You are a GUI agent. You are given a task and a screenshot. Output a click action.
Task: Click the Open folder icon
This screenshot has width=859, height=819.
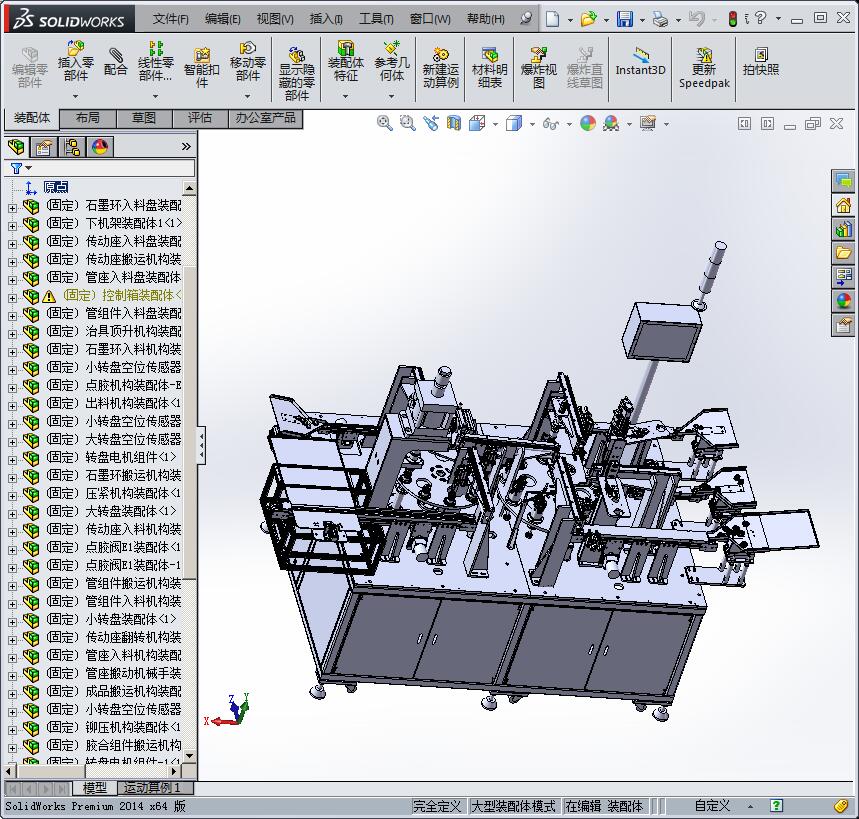click(x=588, y=19)
